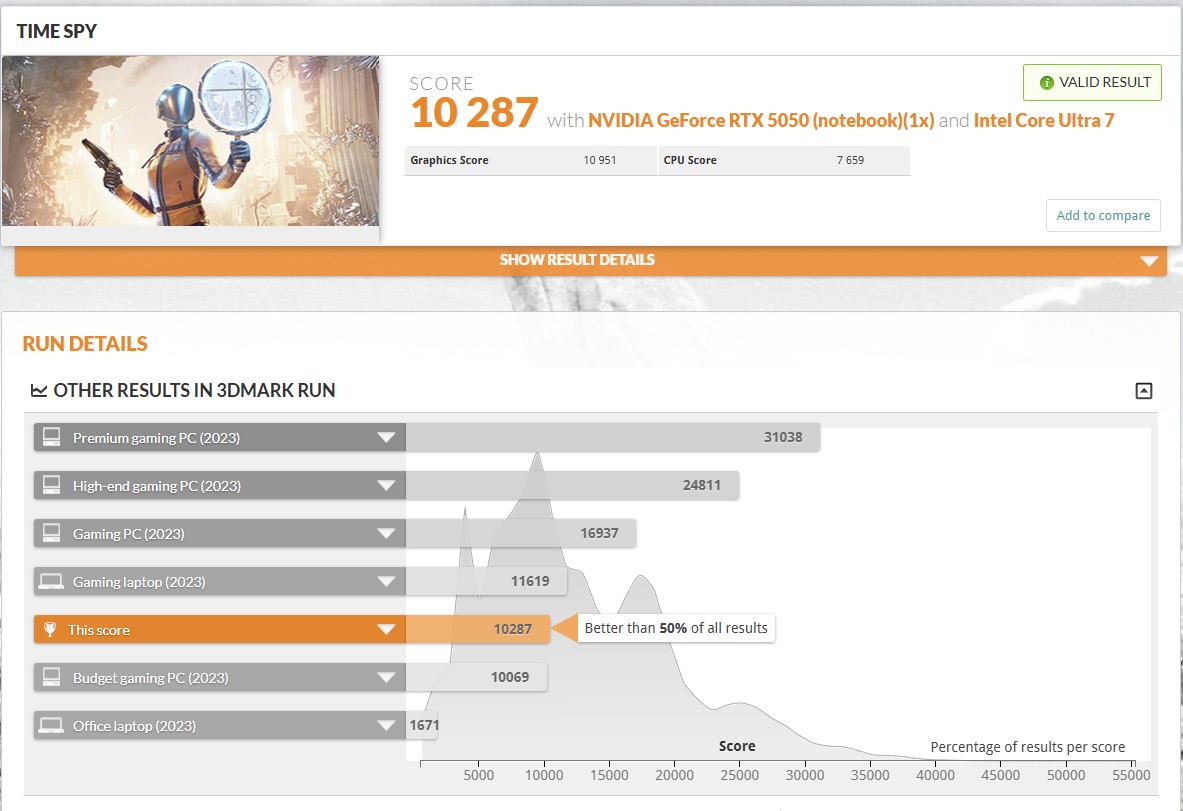
Task: Click the 10287 orange score bar value
Action: [x=513, y=629]
